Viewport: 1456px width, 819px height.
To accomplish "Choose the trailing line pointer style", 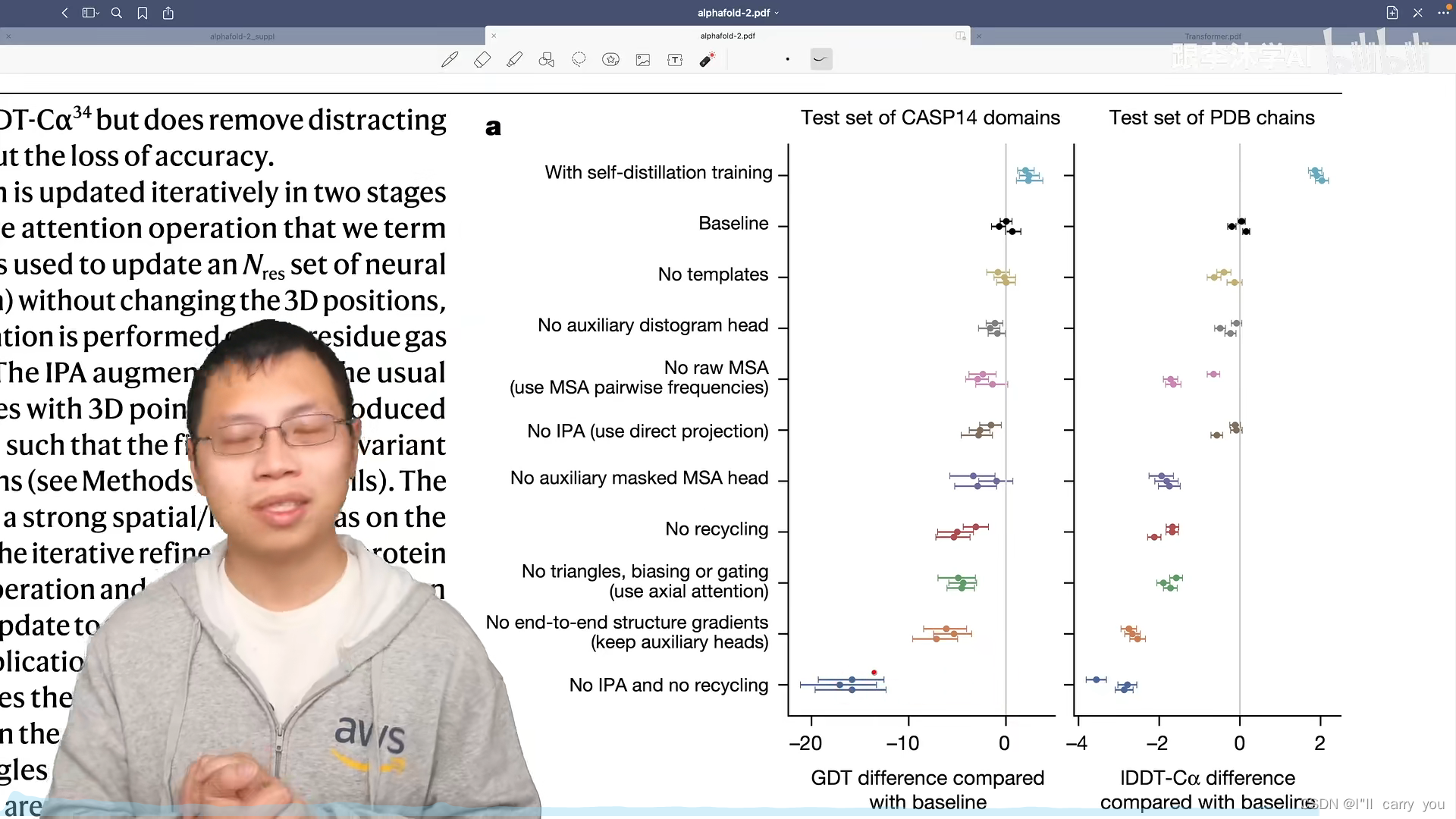I will [x=821, y=59].
